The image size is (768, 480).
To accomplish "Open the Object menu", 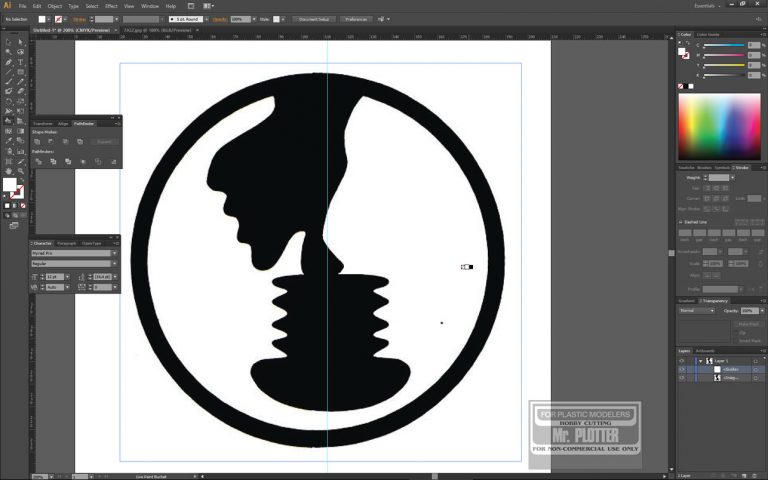I will (x=54, y=6).
